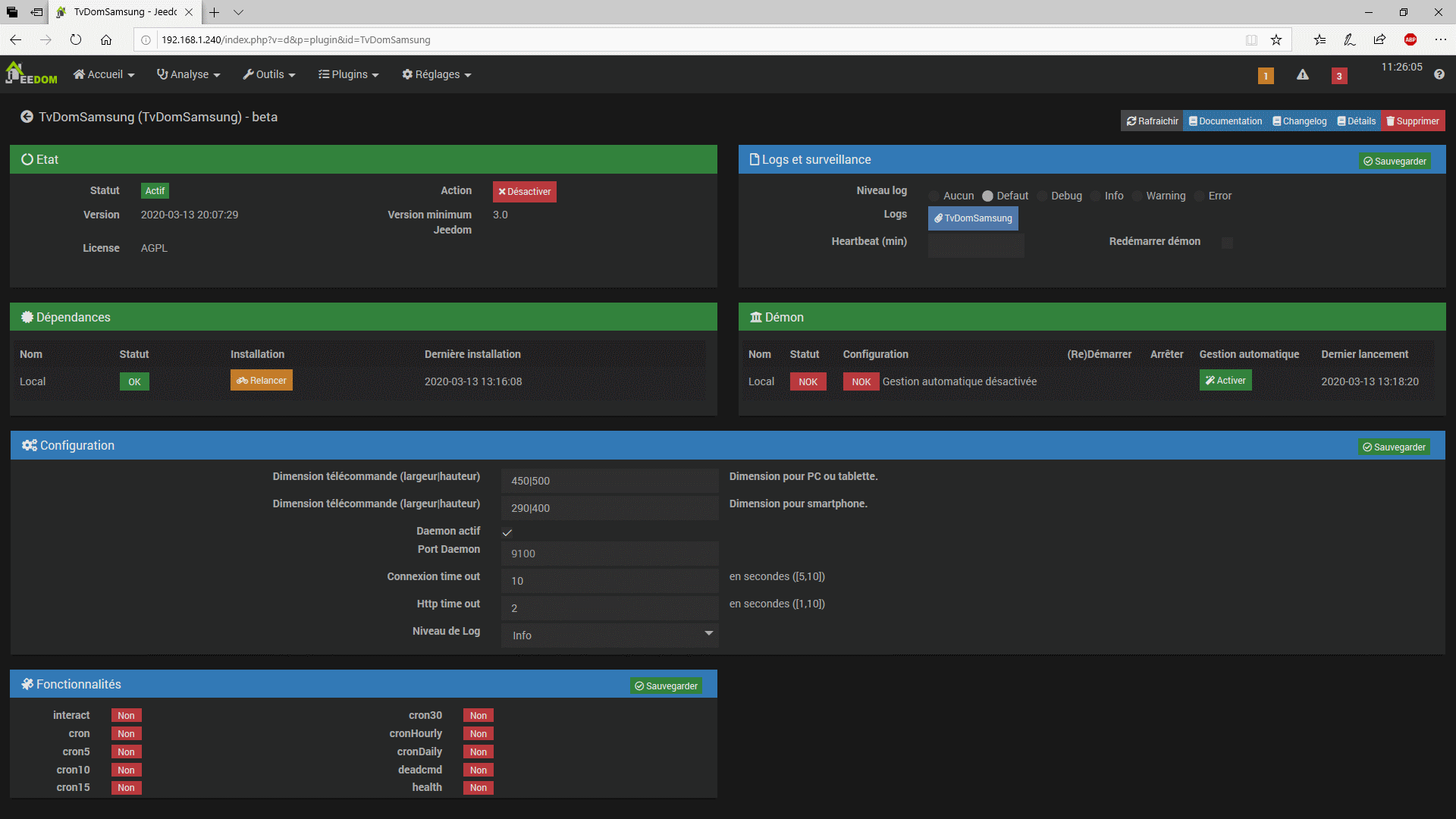Toggle Redémarrer démon checkbox

tap(1227, 243)
